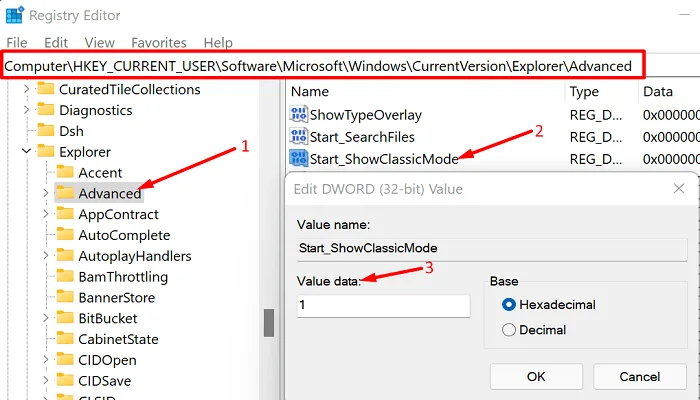Confirm the DWORD edit with OK
Image resolution: width=700 pixels, height=400 pixels.
click(536, 376)
